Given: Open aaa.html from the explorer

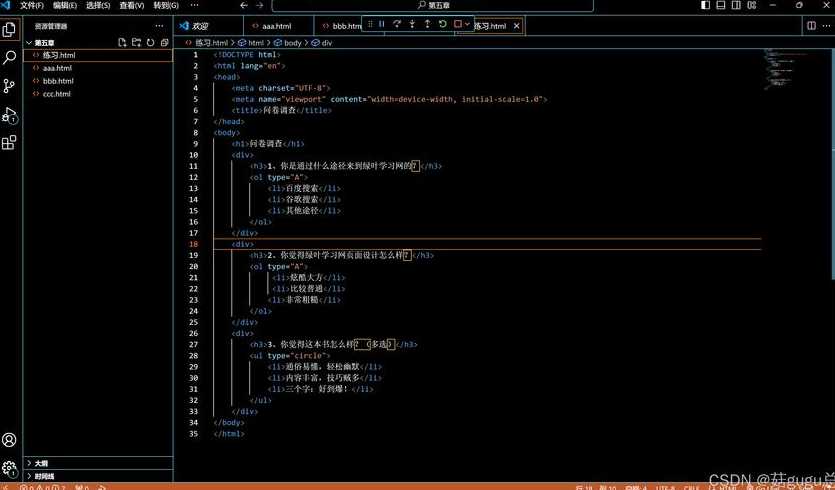Looking at the screenshot, I should coord(98,68).
